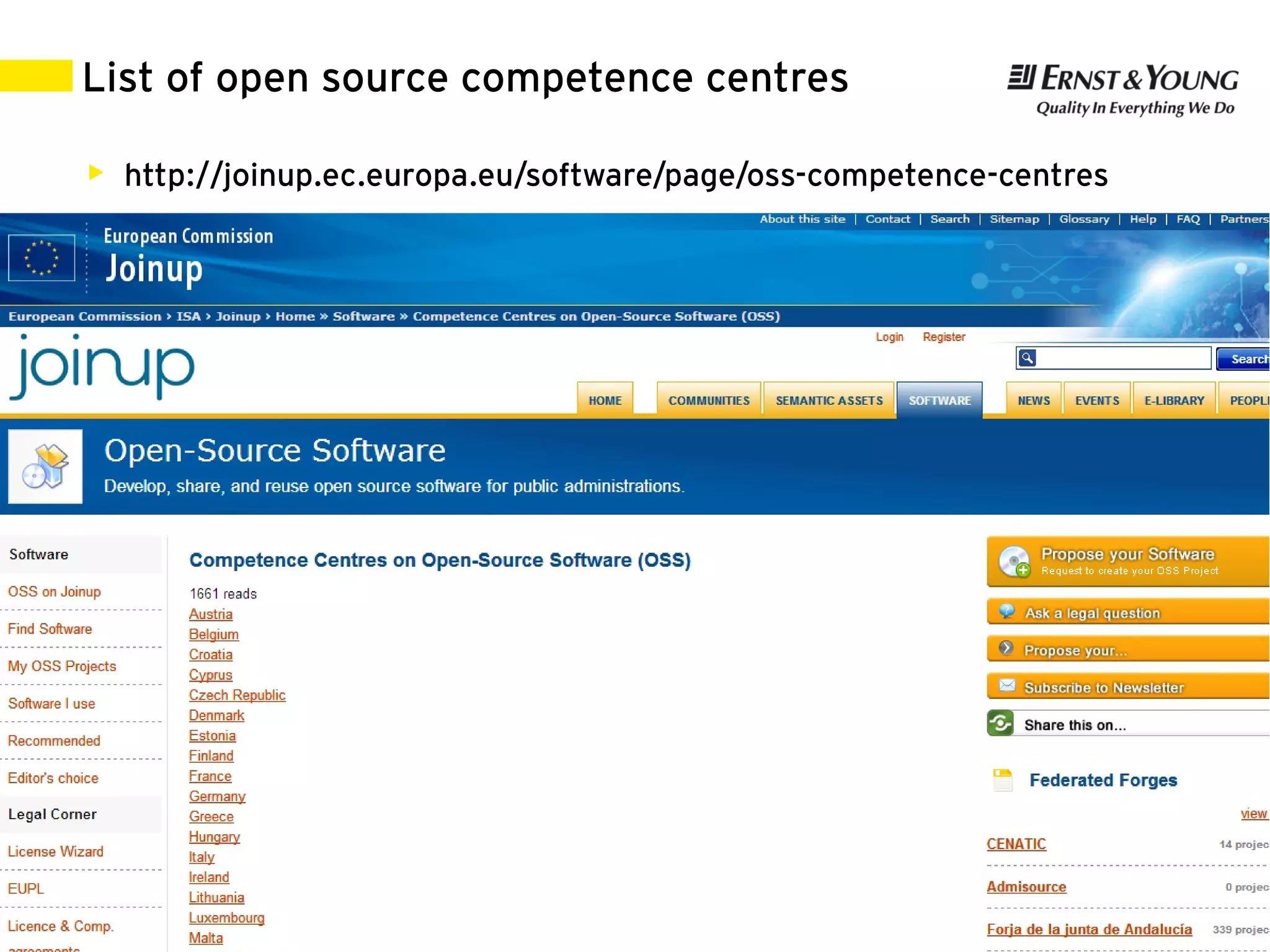This screenshot has height=952, width=1270.
Task: Click Share this on button
Action: point(1128,724)
